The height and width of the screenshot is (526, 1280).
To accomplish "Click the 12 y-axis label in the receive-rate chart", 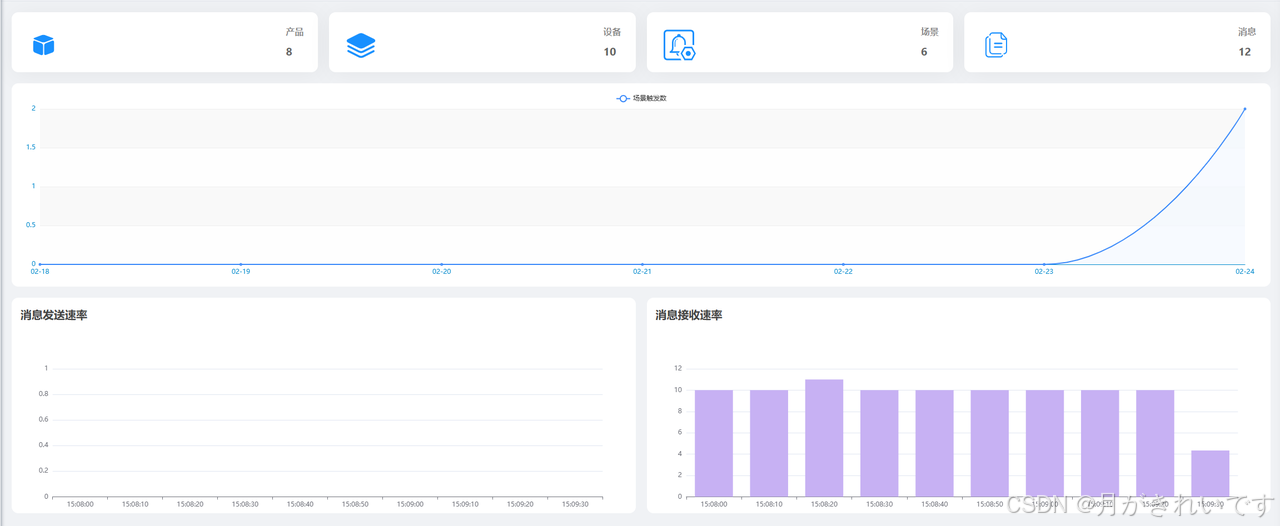I will [678, 368].
